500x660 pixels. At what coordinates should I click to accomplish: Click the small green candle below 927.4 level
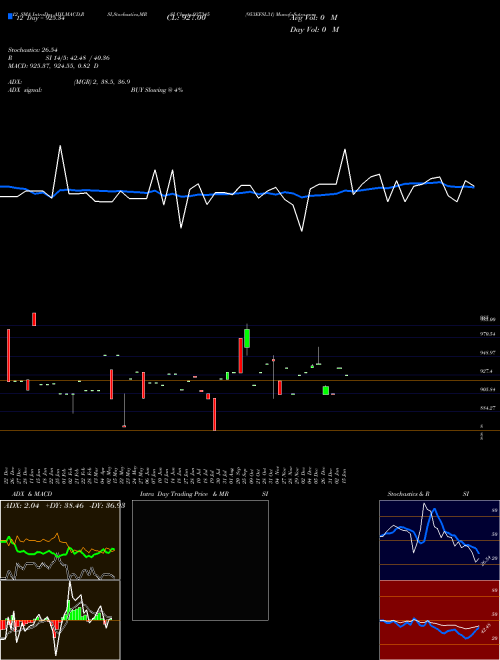[x=326, y=390]
